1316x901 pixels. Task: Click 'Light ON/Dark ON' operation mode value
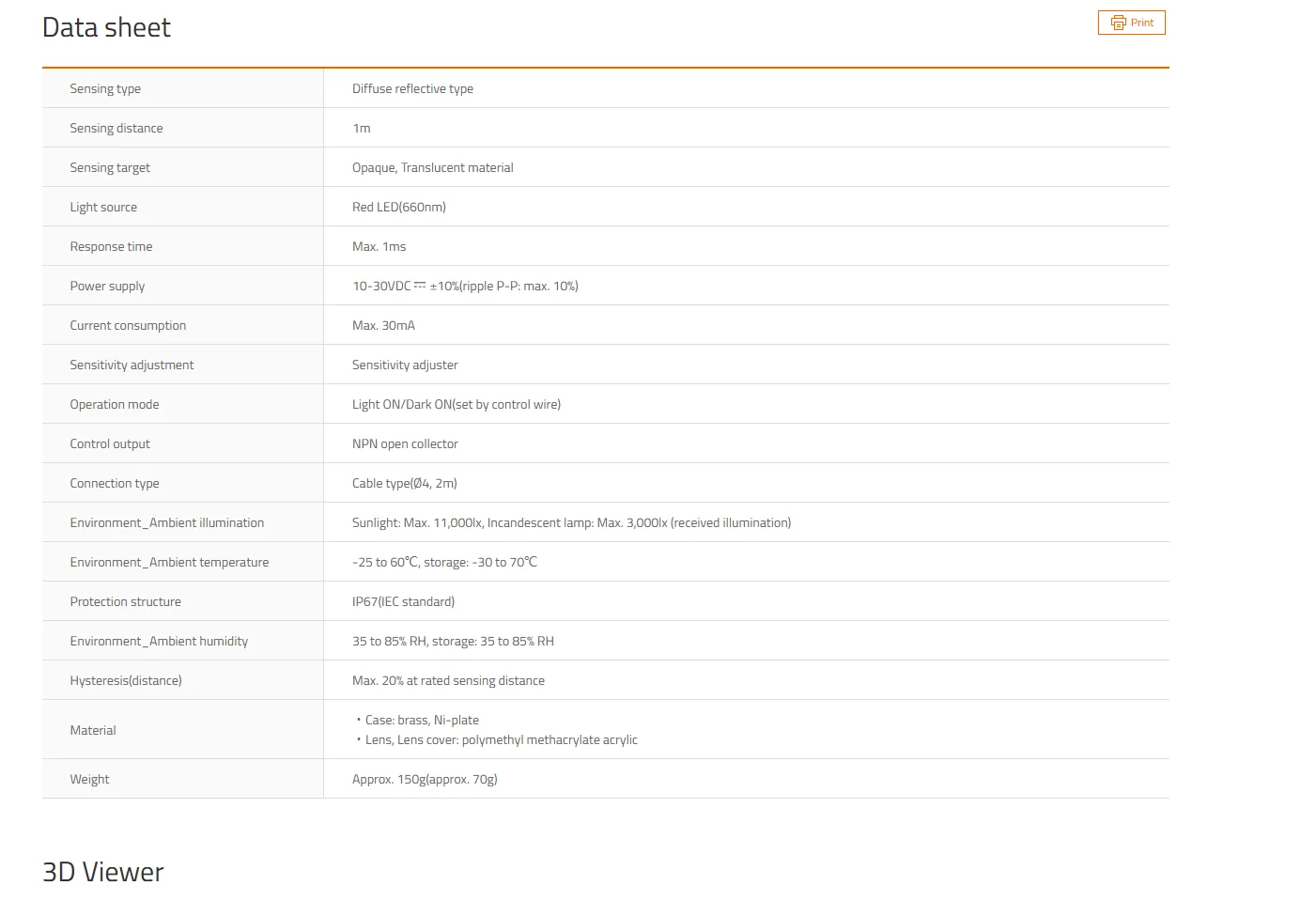(457, 405)
